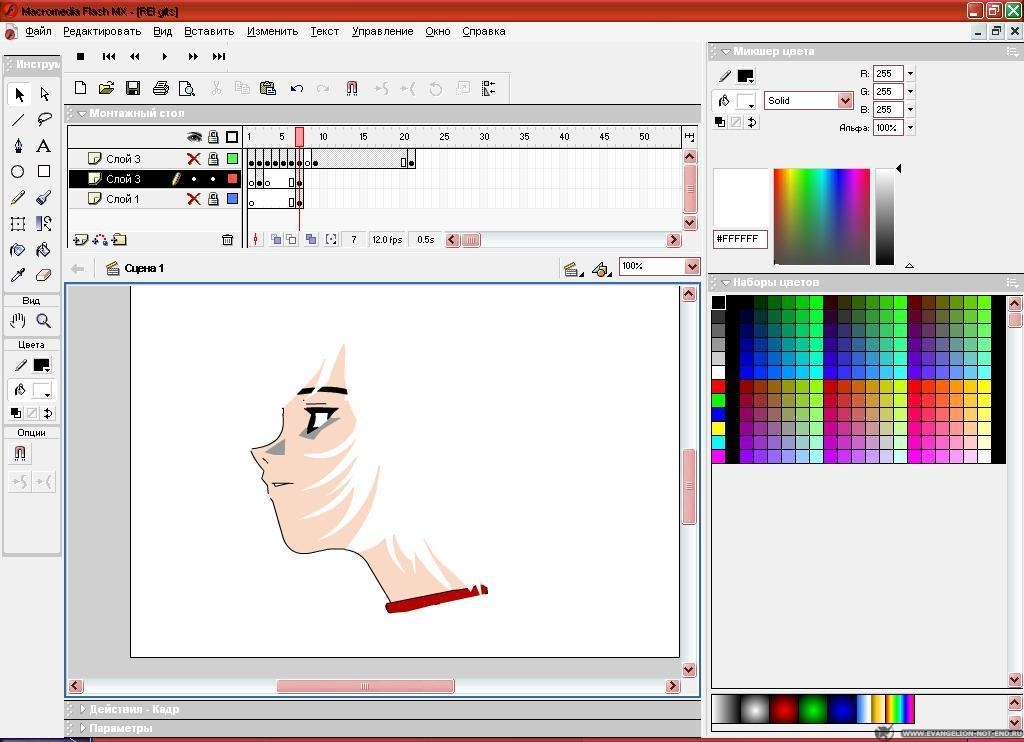Click the Сцена 1 scene label

coord(144,268)
